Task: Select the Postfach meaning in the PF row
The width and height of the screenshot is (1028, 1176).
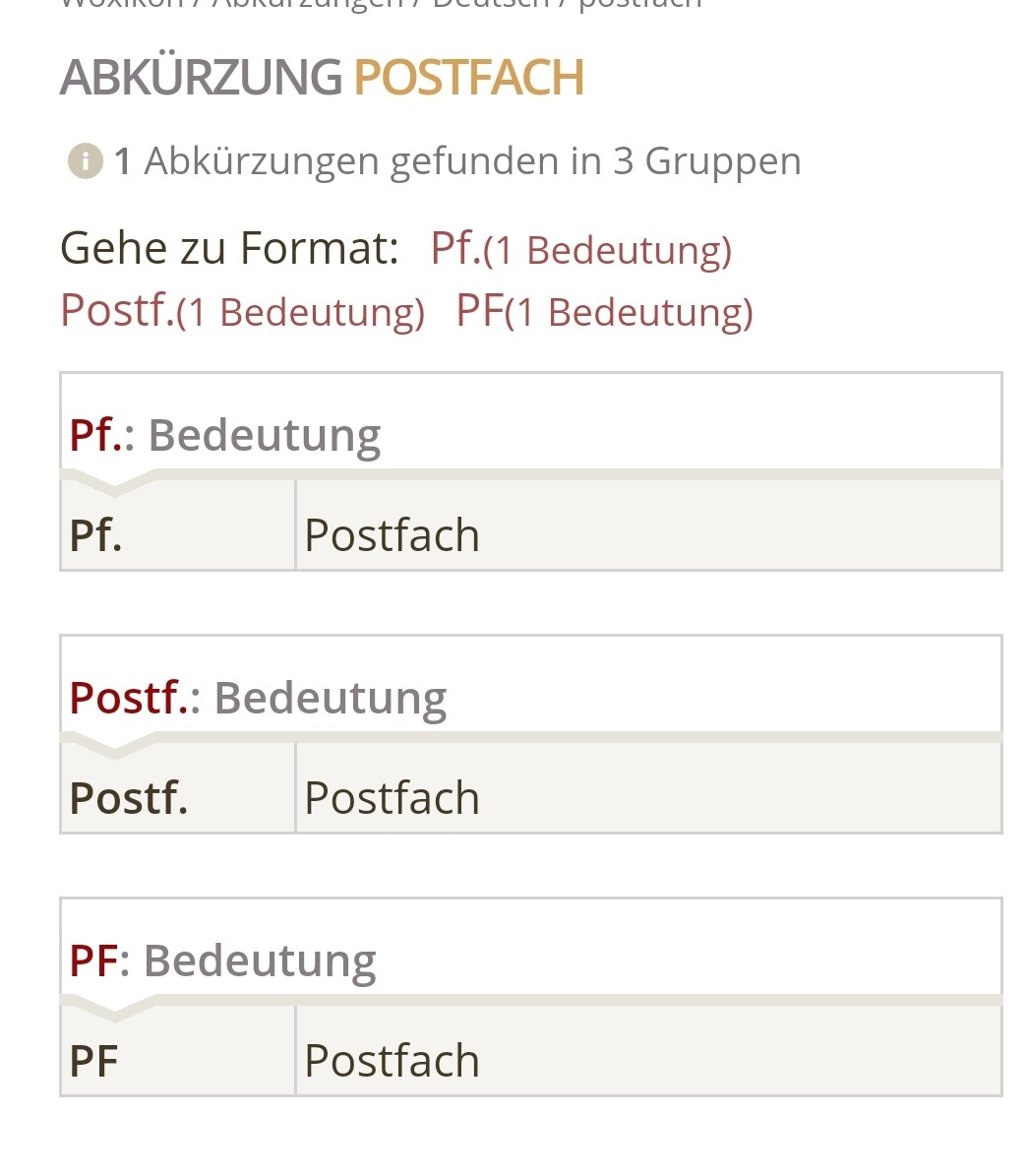Action: [x=392, y=1061]
